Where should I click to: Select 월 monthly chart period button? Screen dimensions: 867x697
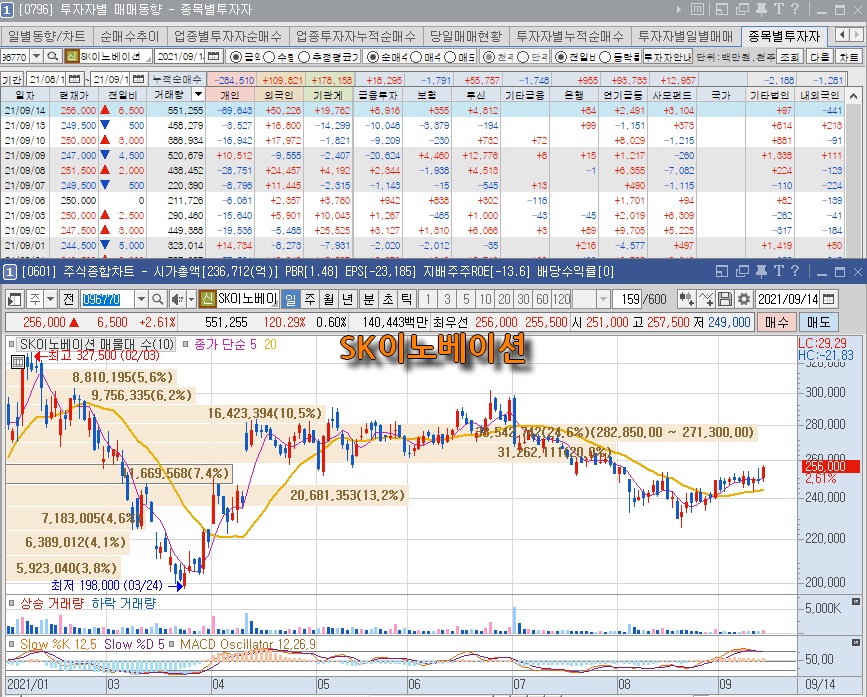click(x=329, y=300)
